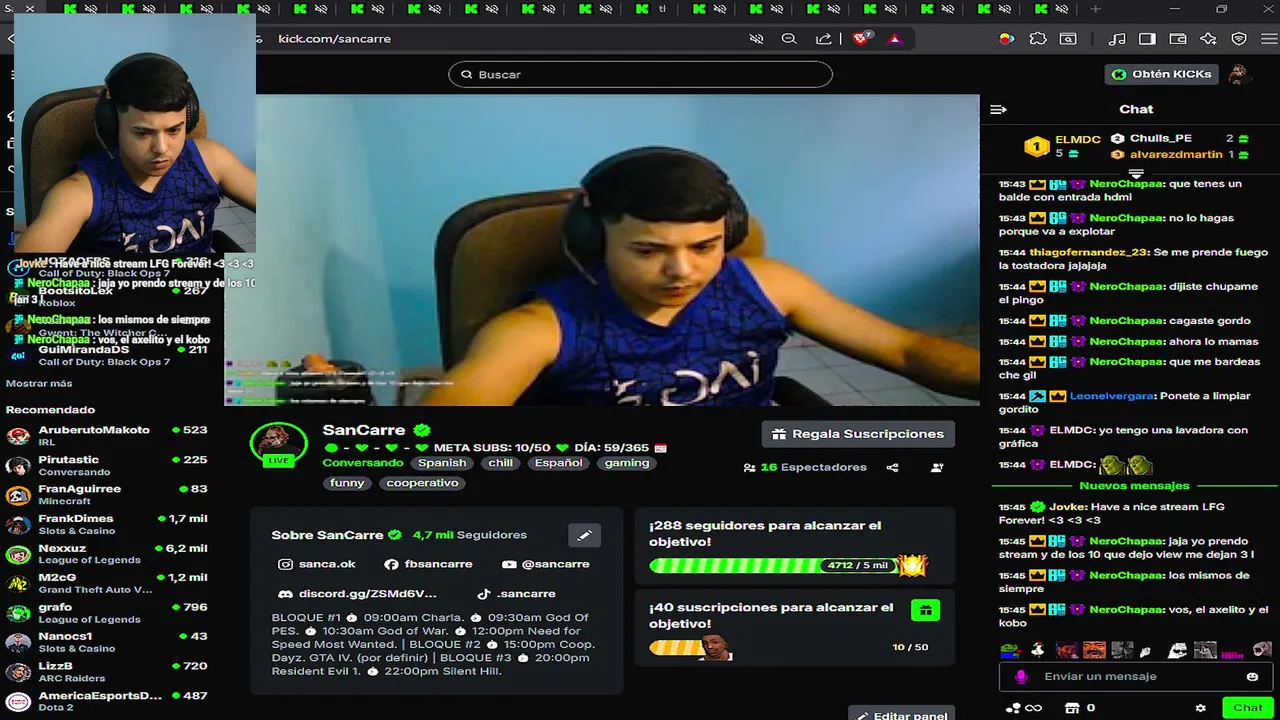This screenshot has height=720, width=1280.
Task: Open the chat shop storefront icon
Action: (x=1072, y=708)
